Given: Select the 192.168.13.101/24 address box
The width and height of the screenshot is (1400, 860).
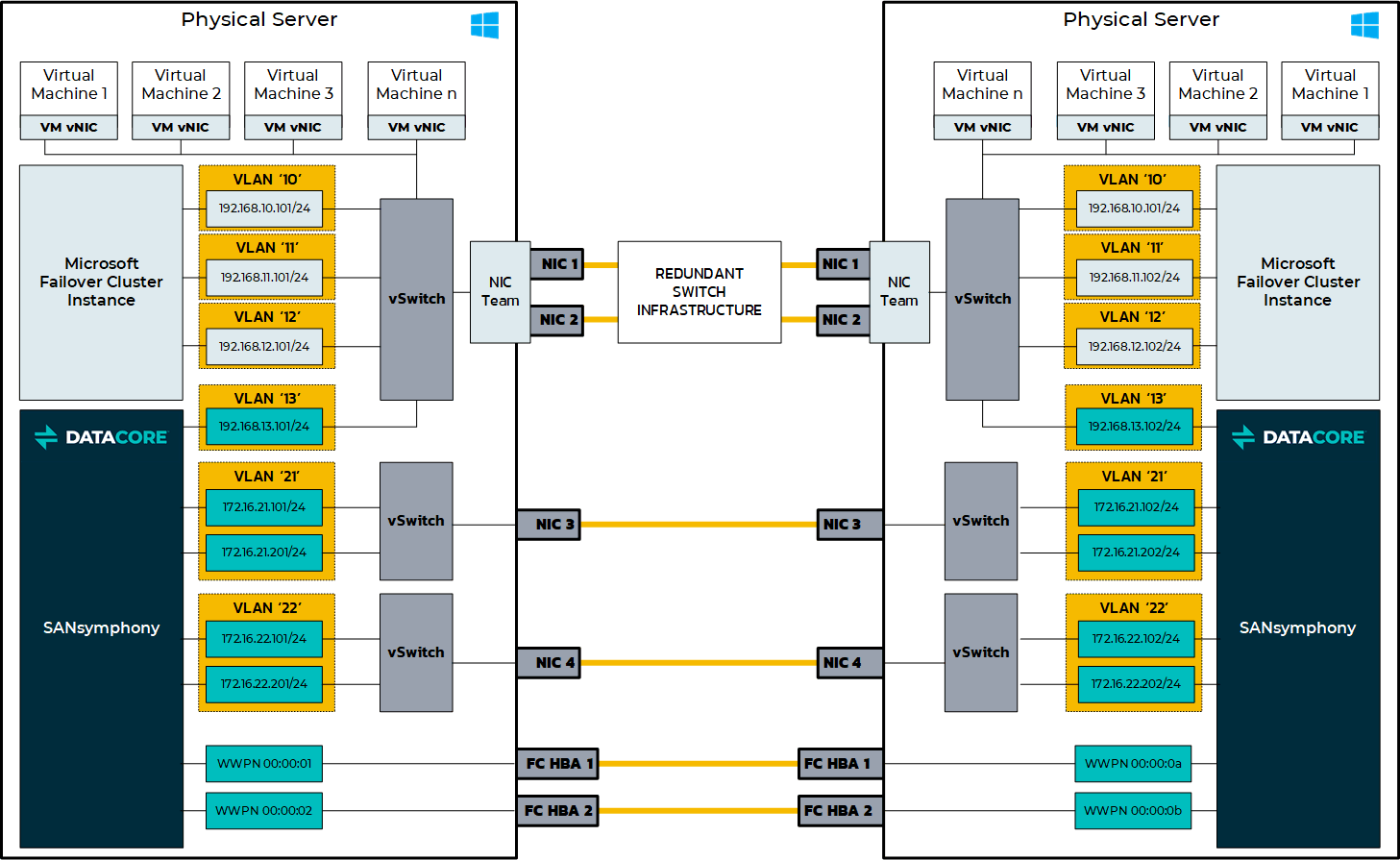Looking at the screenshot, I should coord(264,427).
